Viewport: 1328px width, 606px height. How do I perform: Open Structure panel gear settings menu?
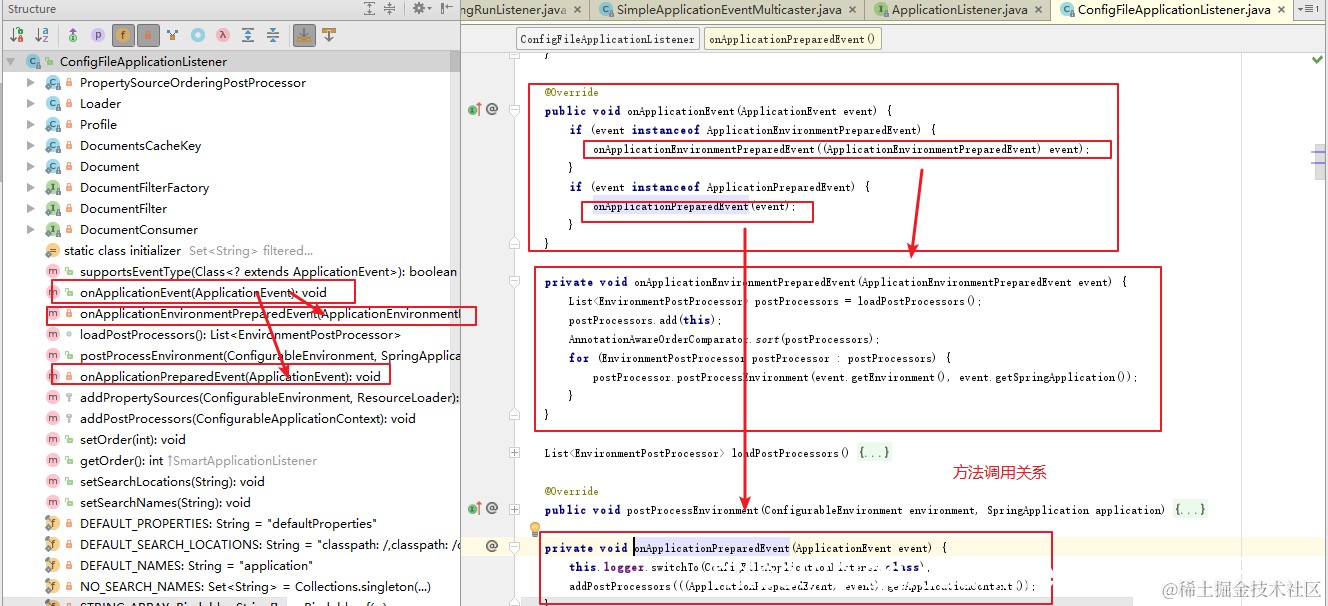point(420,9)
